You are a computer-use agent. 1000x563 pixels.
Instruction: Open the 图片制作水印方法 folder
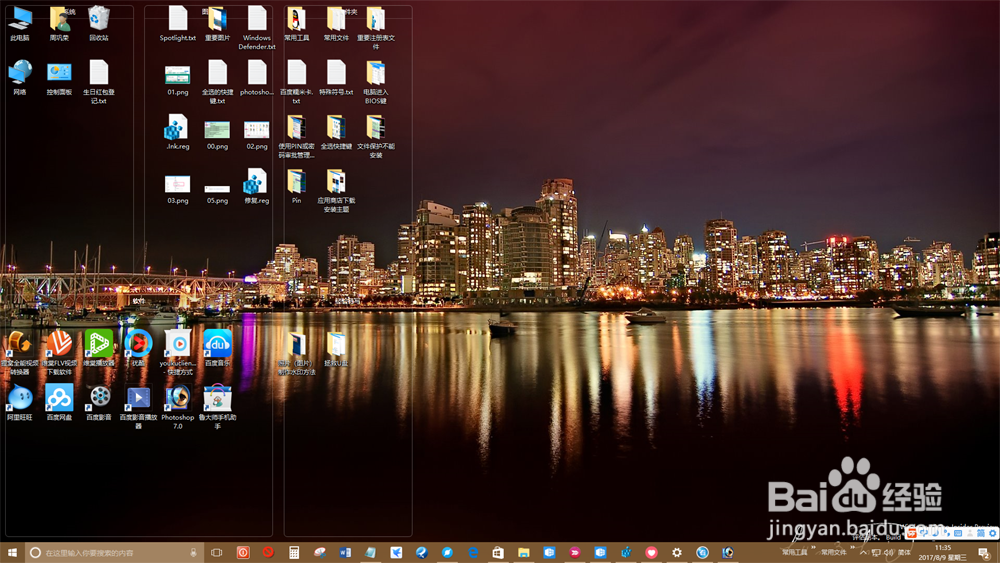(x=297, y=352)
